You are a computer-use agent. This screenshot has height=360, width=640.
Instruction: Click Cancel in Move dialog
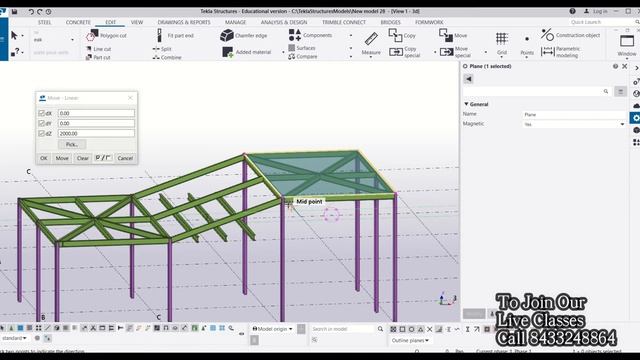[x=125, y=158]
